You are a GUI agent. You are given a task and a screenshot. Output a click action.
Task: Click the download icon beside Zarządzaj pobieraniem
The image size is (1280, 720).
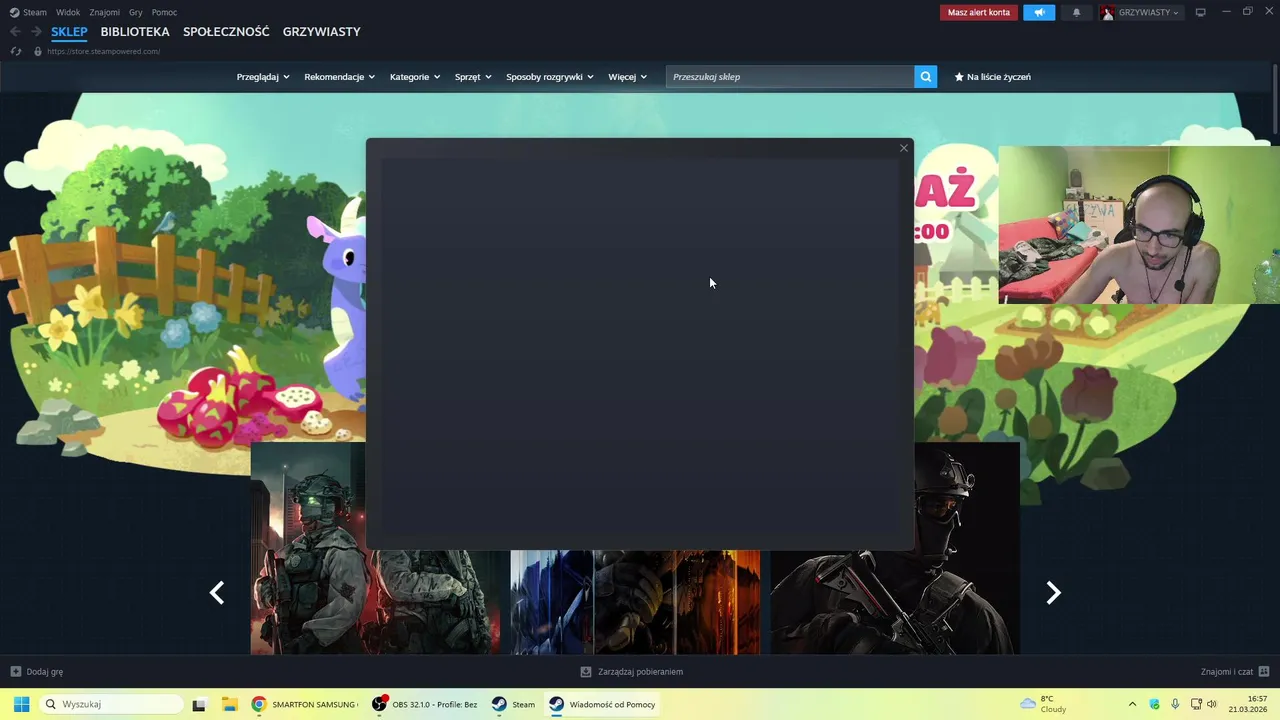click(x=586, y=671)
